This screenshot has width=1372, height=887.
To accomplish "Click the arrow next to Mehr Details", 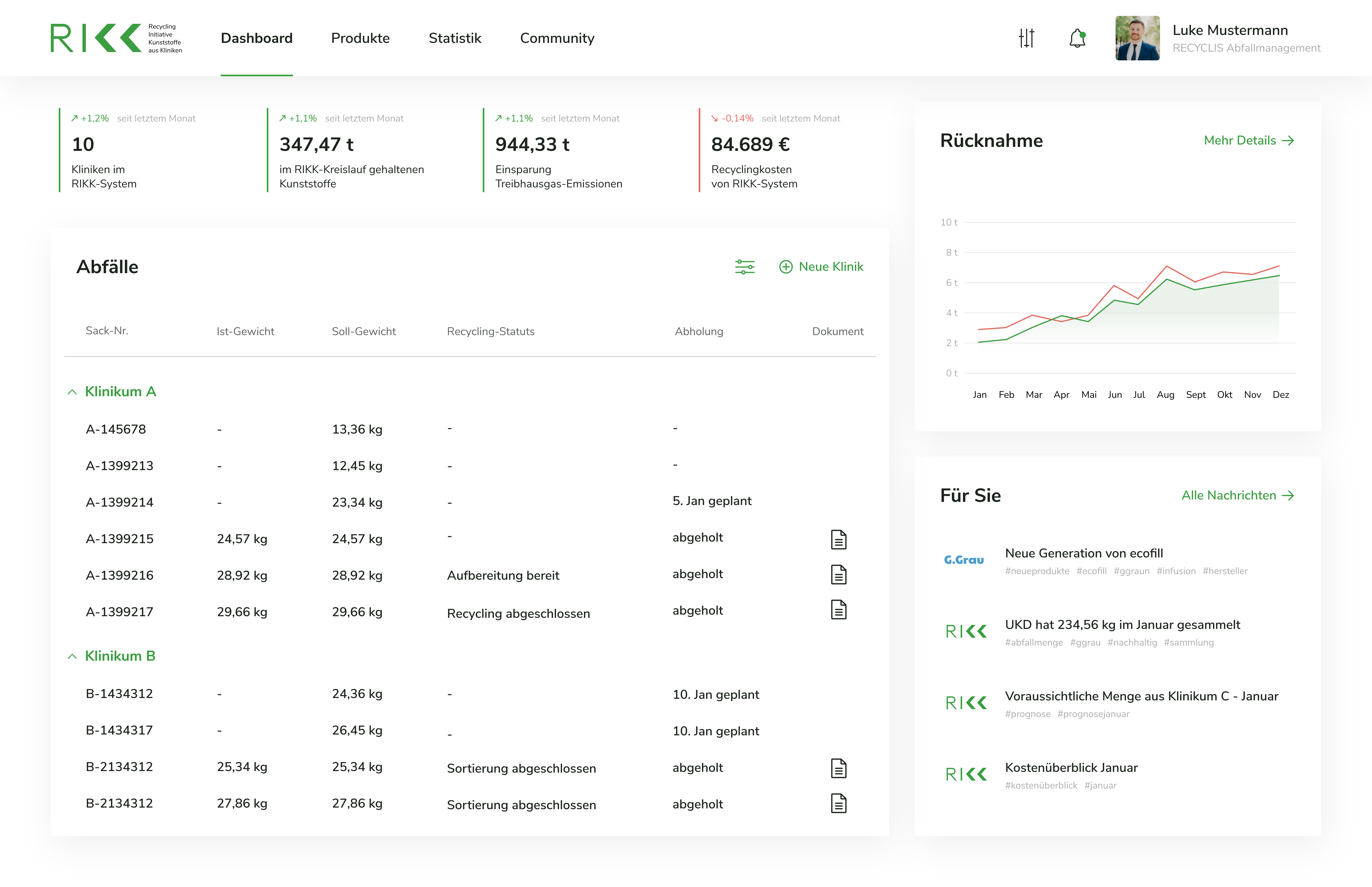I will [1288, 141].
